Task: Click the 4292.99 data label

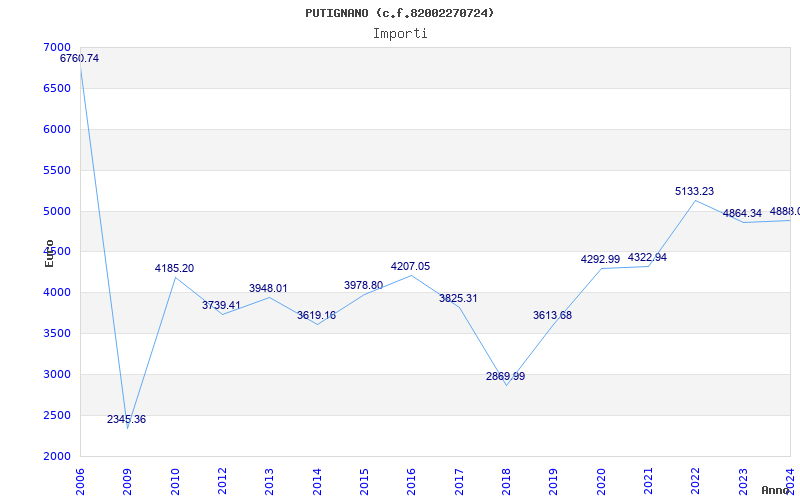Action: pos(601,260)
